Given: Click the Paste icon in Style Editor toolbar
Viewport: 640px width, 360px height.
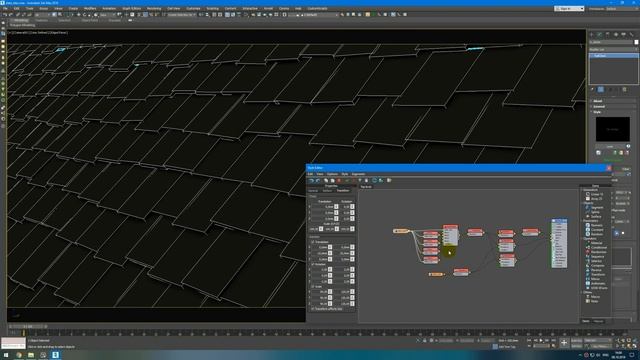Looking at the screenshot, I should point(332,180).
